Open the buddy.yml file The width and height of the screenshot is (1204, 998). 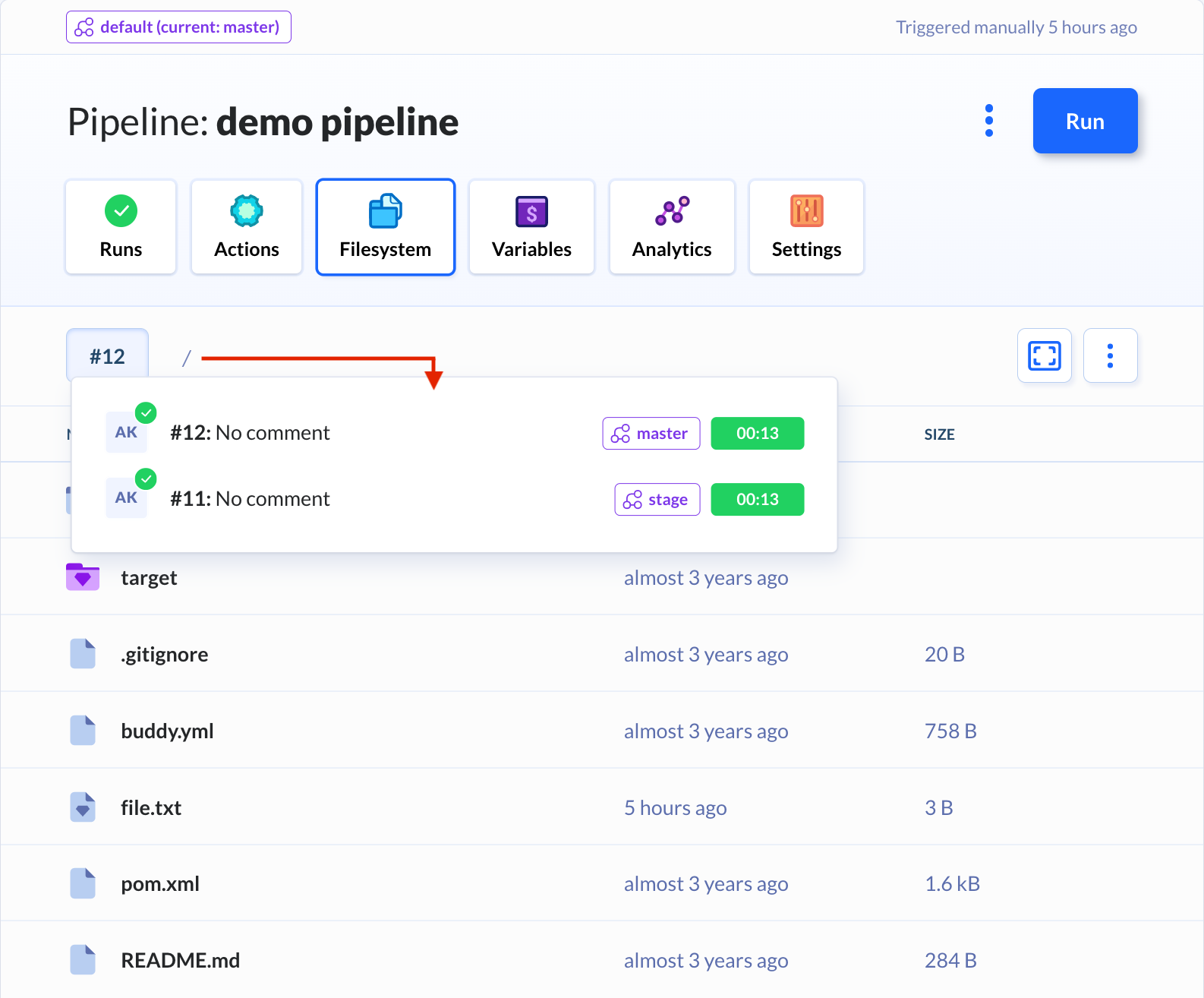point(167,731)
